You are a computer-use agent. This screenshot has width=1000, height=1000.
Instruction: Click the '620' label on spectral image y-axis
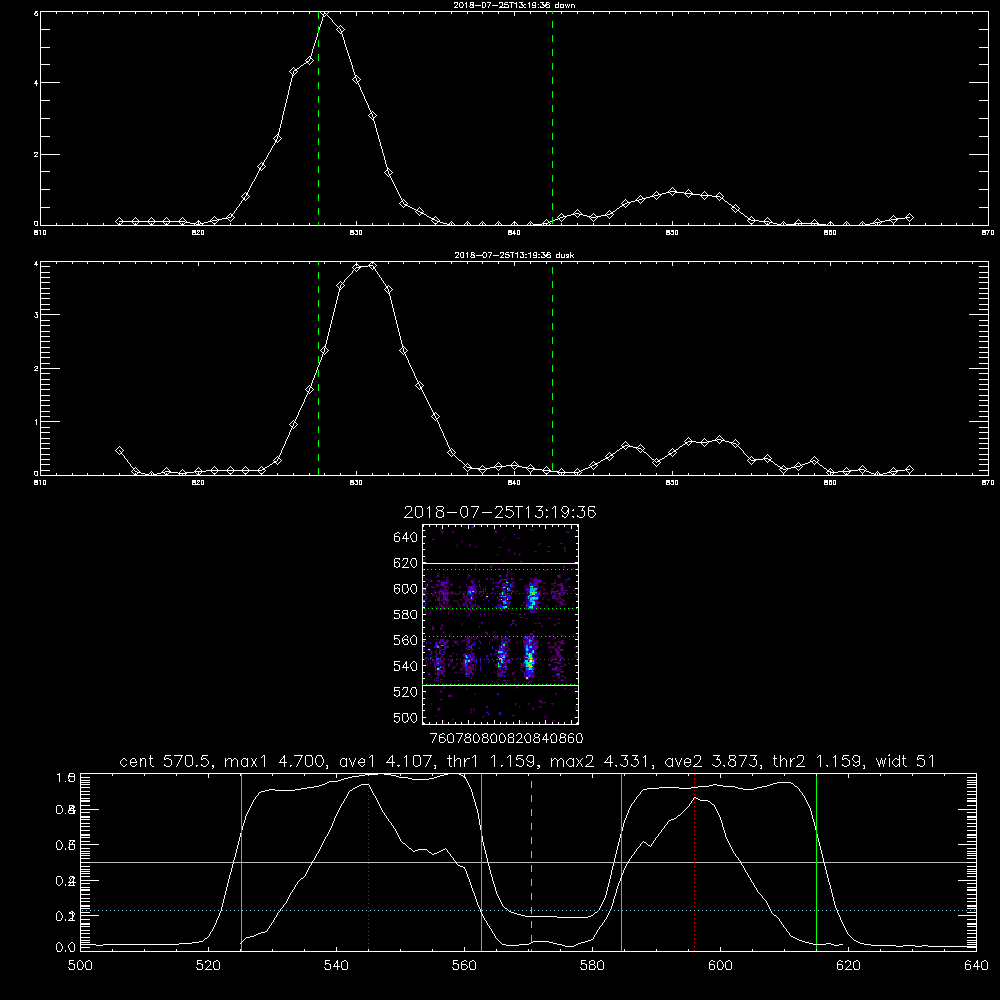pyautogui.click(x=406, y=563)
